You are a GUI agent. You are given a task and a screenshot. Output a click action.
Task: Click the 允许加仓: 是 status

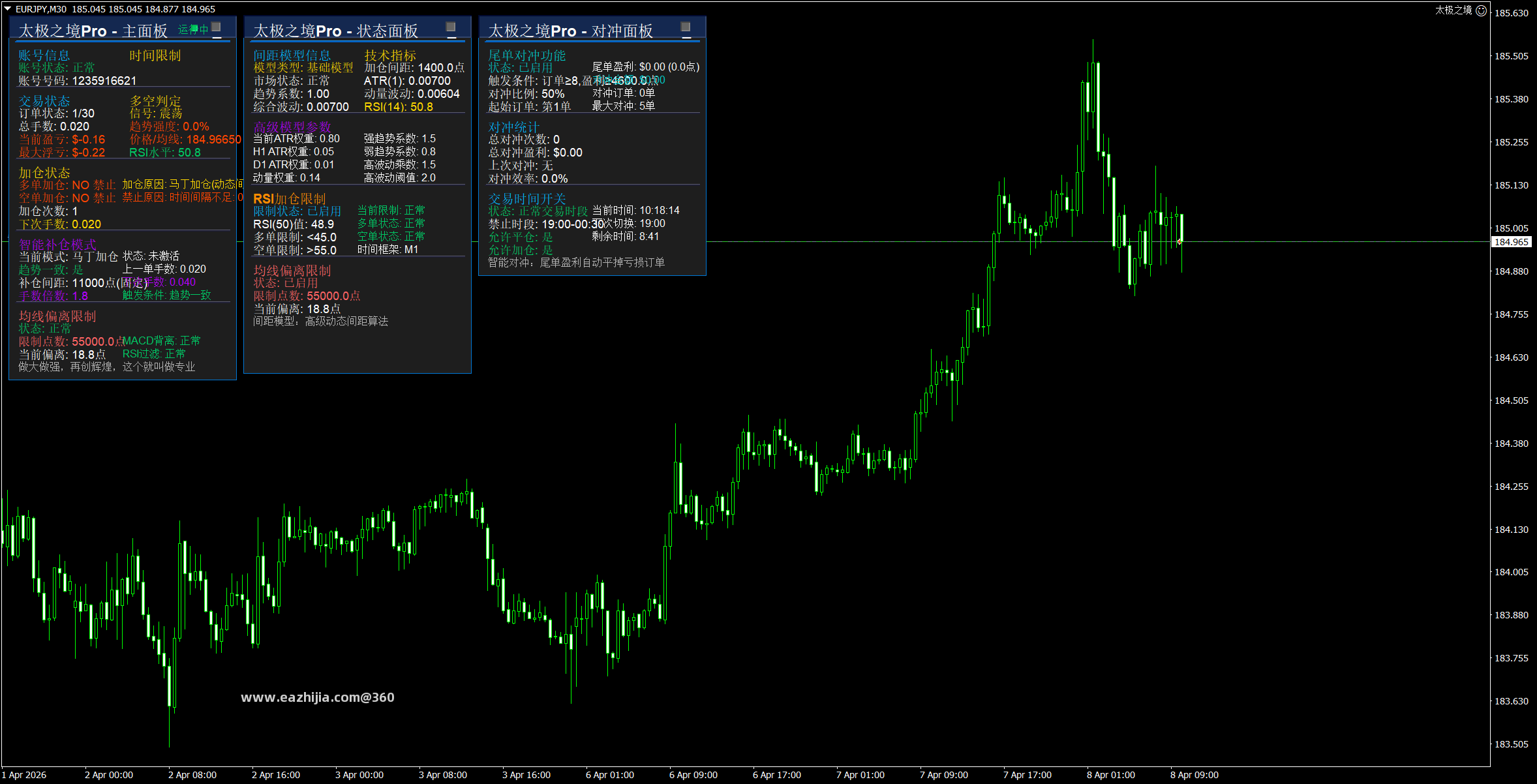[x=521, y=250]
